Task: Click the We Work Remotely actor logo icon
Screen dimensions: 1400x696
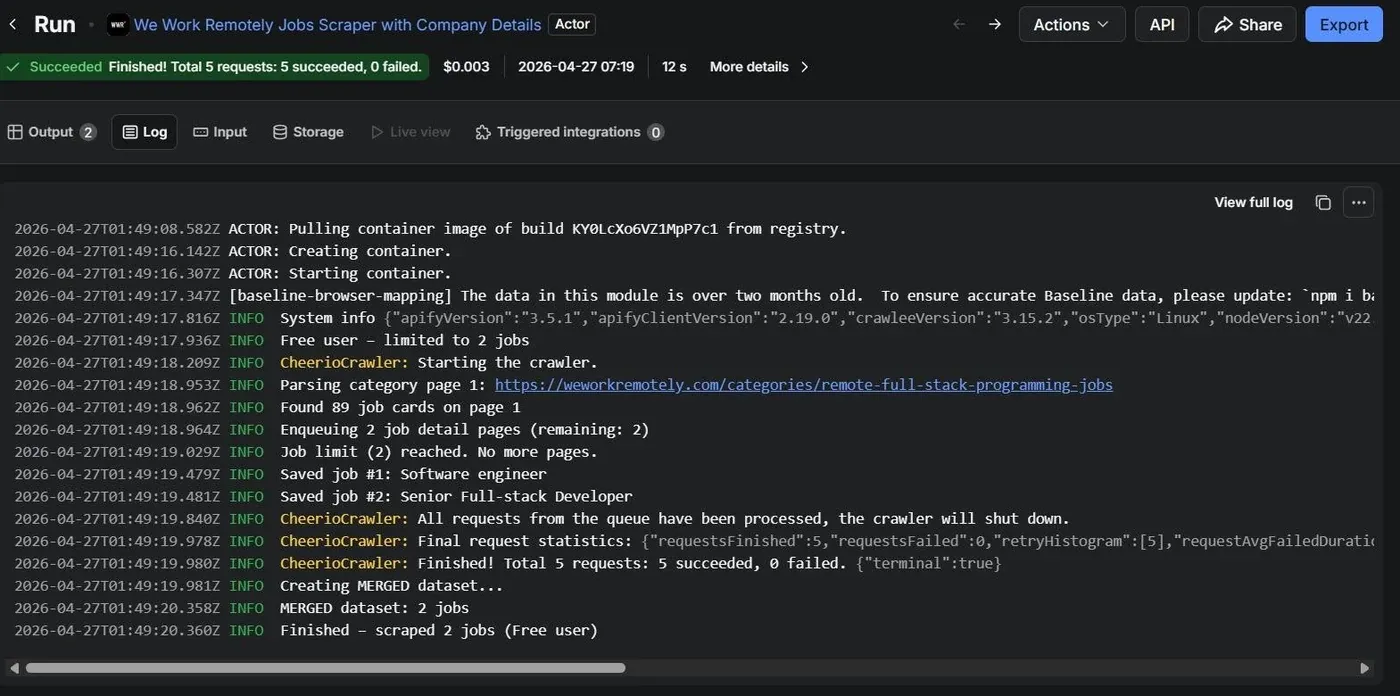Action: (x=118, y=24)
